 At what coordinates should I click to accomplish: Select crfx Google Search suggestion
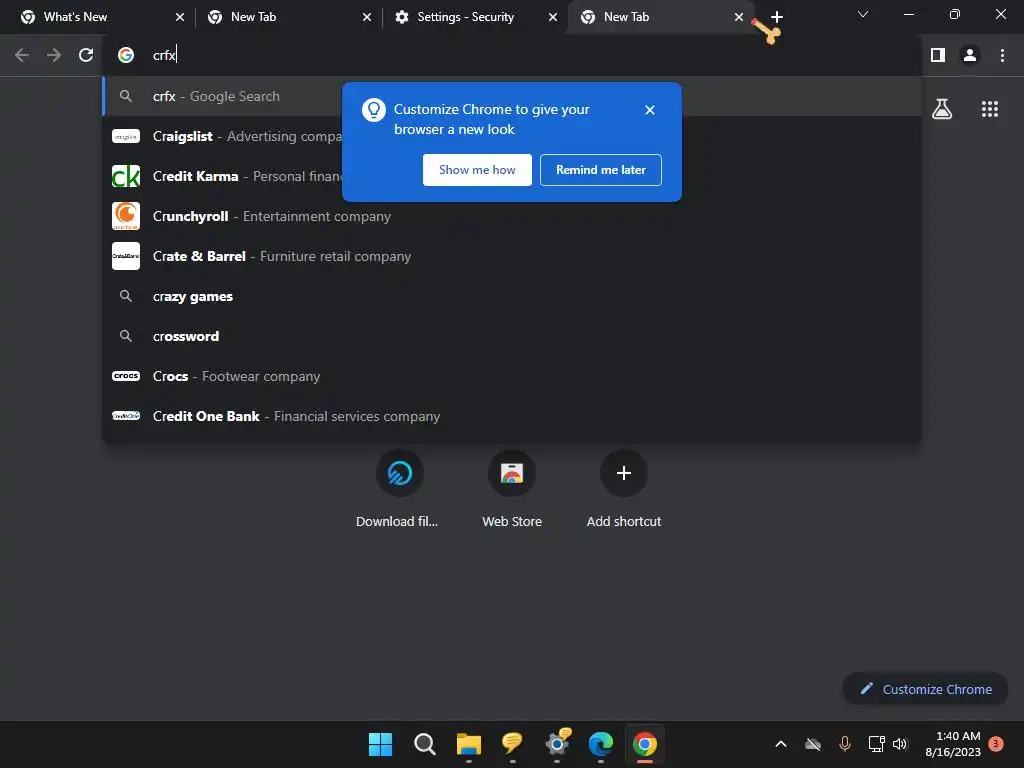point(512,96)
